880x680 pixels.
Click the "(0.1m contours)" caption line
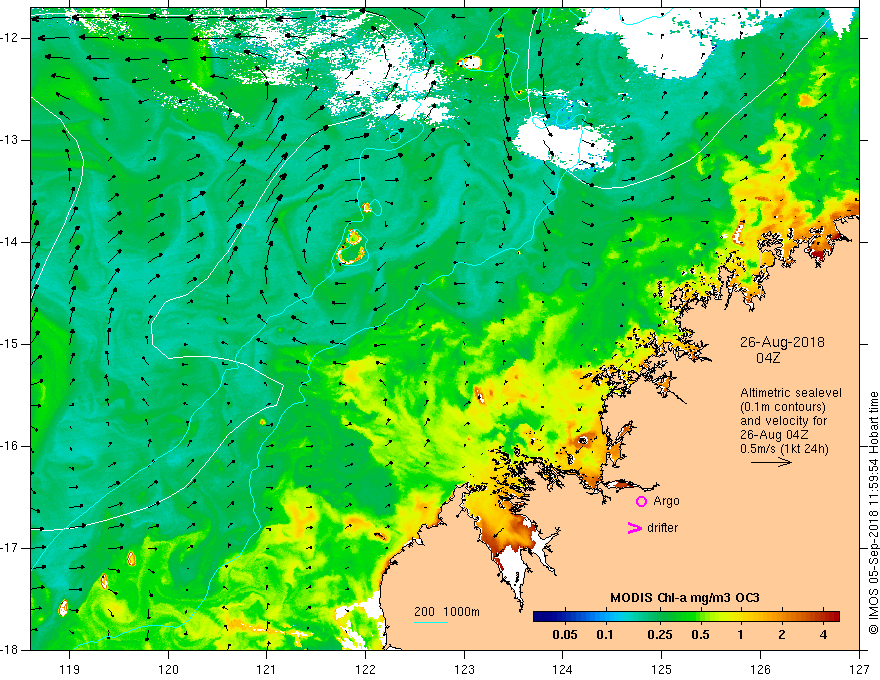click(x=783, y=407)
